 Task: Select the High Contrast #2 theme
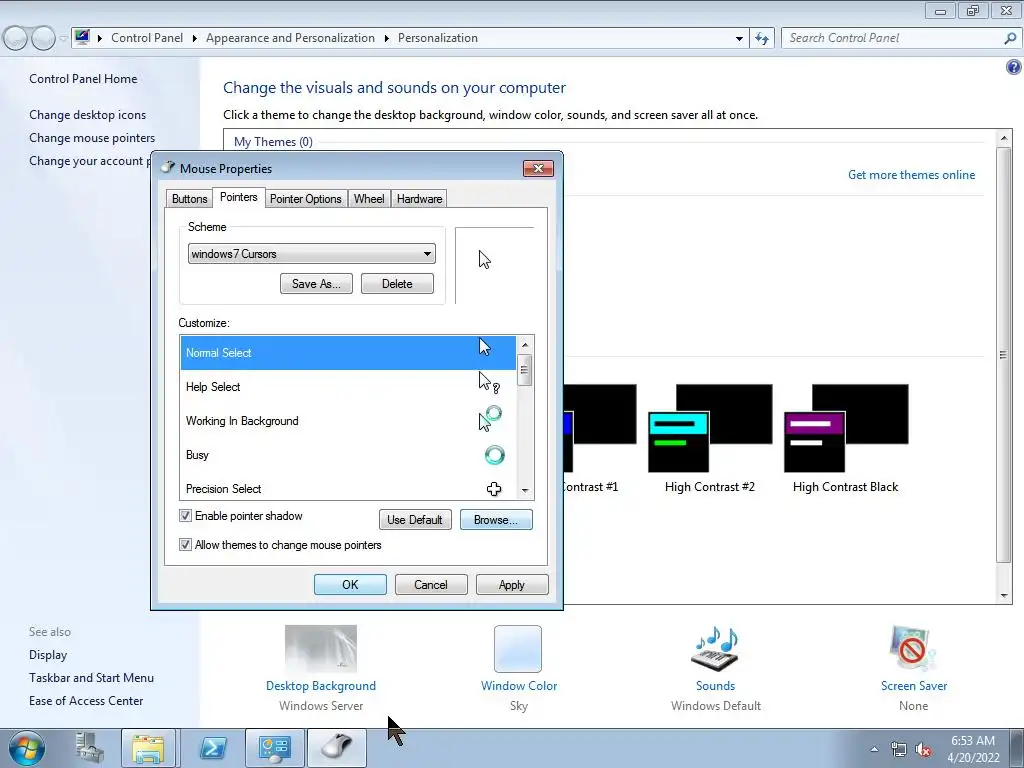(710, 438)
